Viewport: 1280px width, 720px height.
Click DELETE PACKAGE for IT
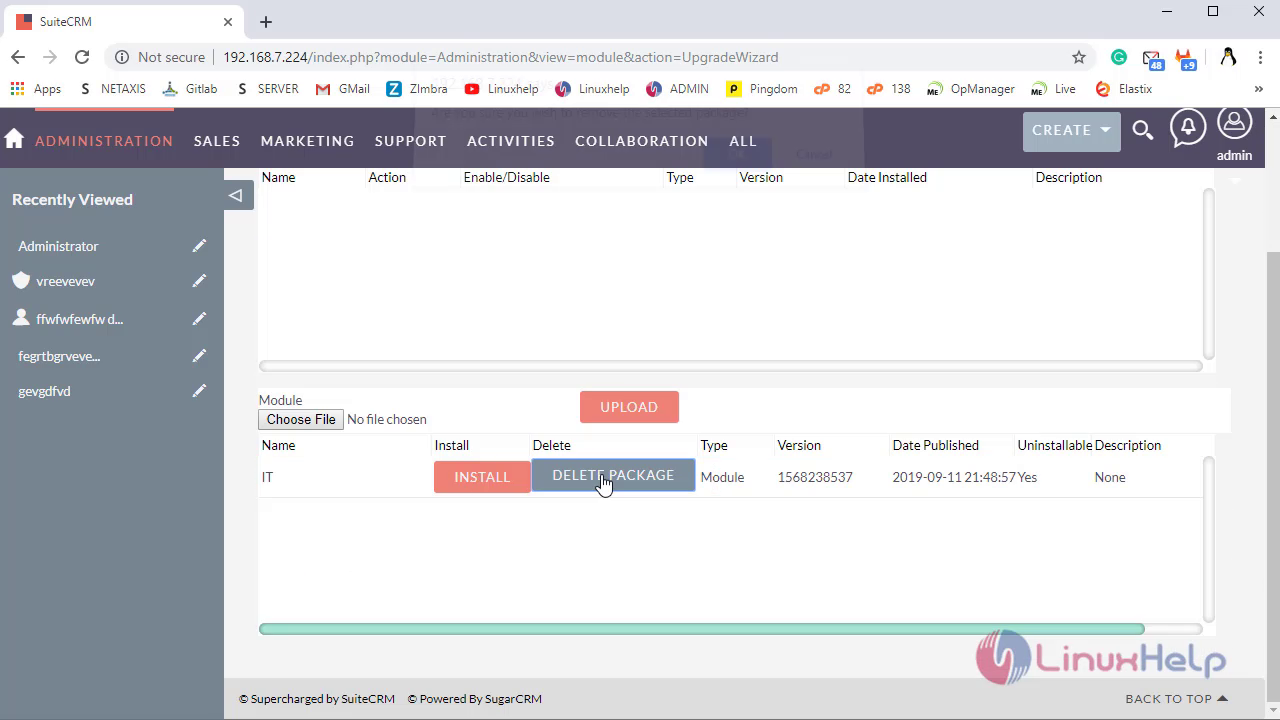[613, 475]
